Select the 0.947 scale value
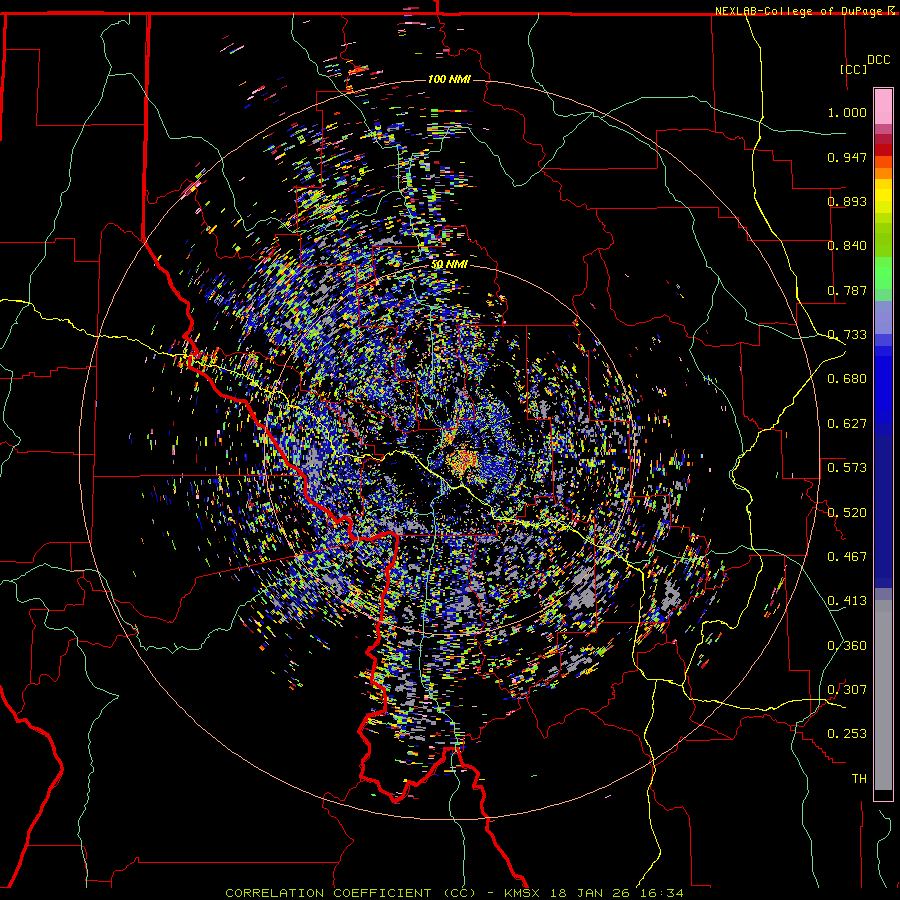The height and width of the screenshot is (900, 900). (x=847, y=157)
